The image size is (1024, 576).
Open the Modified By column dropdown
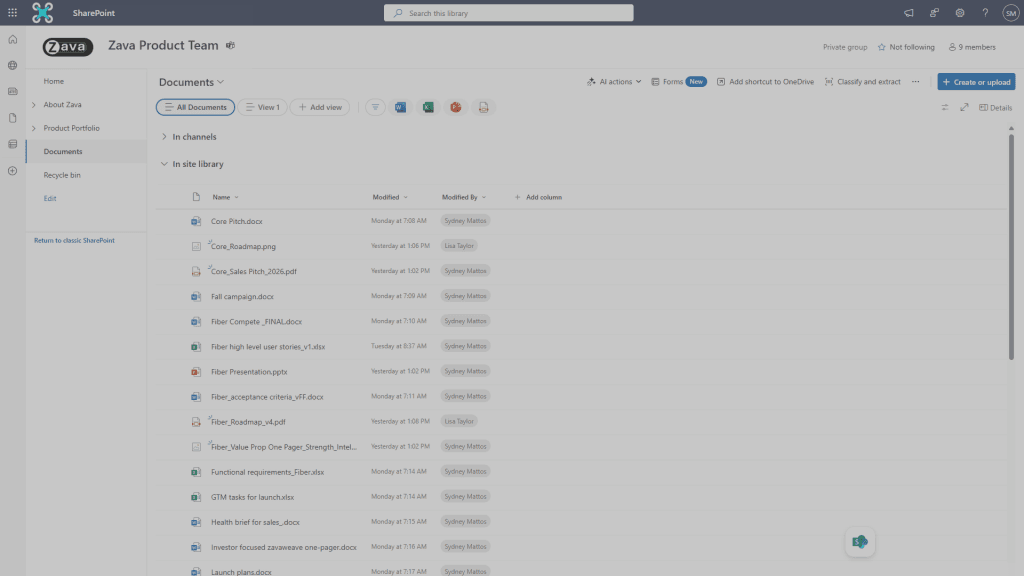click(x=464, y=197)
